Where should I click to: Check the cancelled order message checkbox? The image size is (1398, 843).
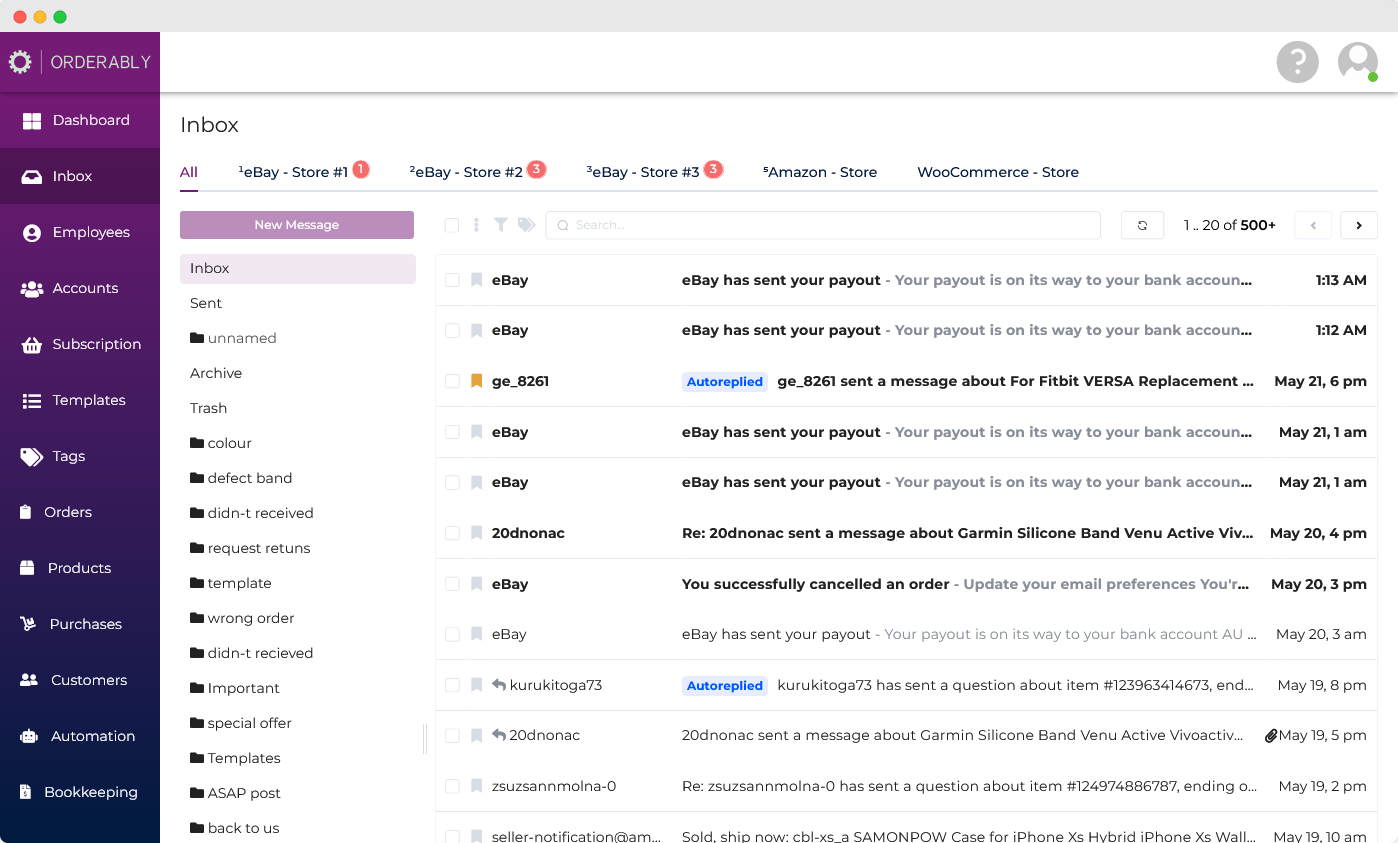[452, 584]
